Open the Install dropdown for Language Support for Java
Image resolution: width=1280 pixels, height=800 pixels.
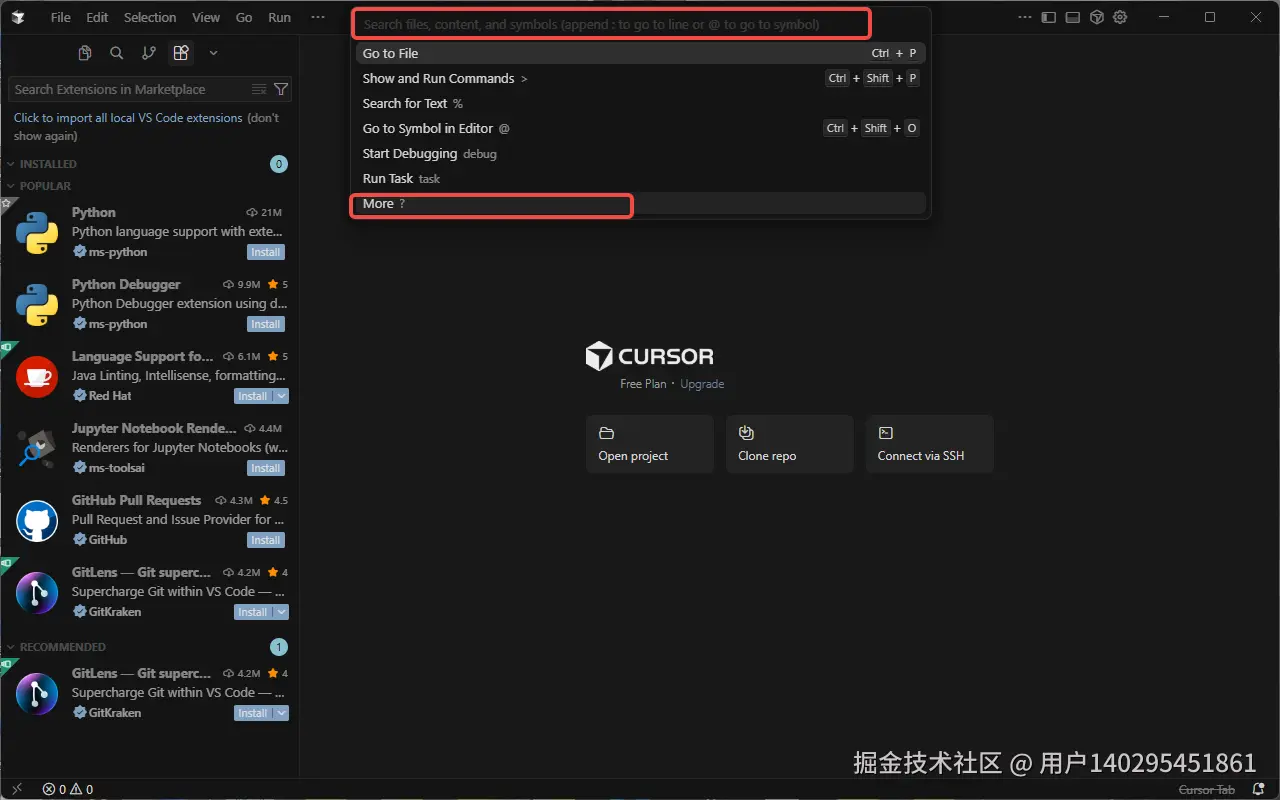pyautogui.click(x=282, y=396)
